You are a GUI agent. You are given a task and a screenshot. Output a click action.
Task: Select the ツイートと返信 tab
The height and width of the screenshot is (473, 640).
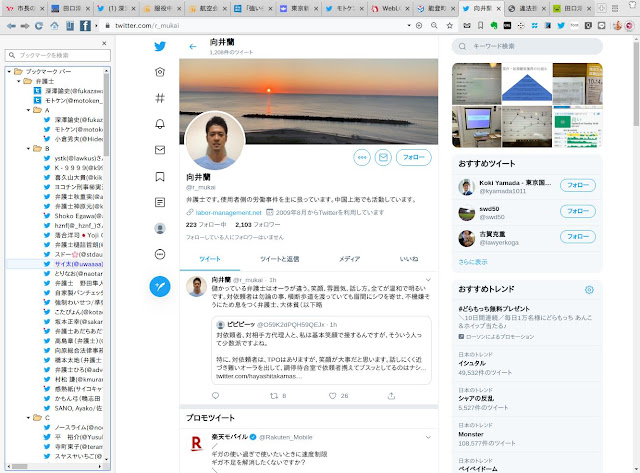coord(280,259)
